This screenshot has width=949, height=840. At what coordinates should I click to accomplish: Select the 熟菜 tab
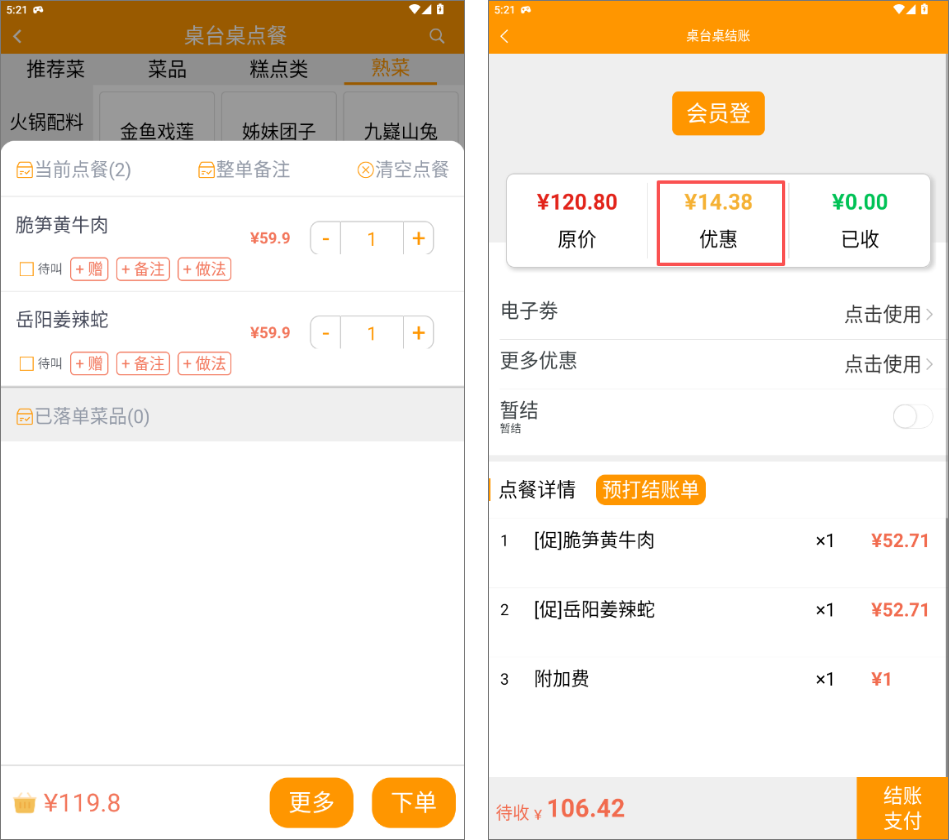pyautogui.click(x=390, y=68)
